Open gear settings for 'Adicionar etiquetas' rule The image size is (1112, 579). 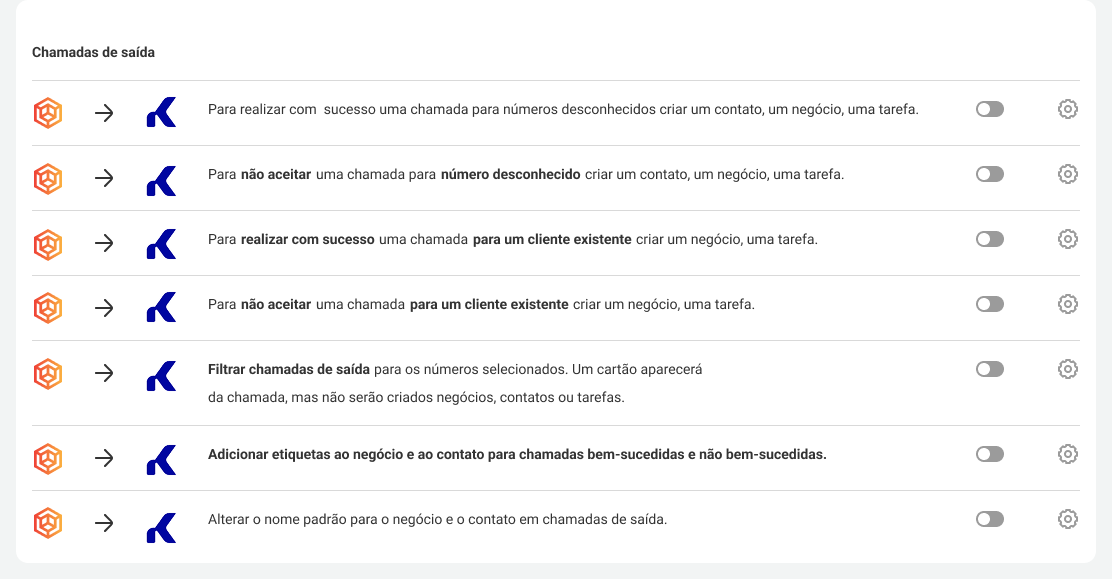1067,454
